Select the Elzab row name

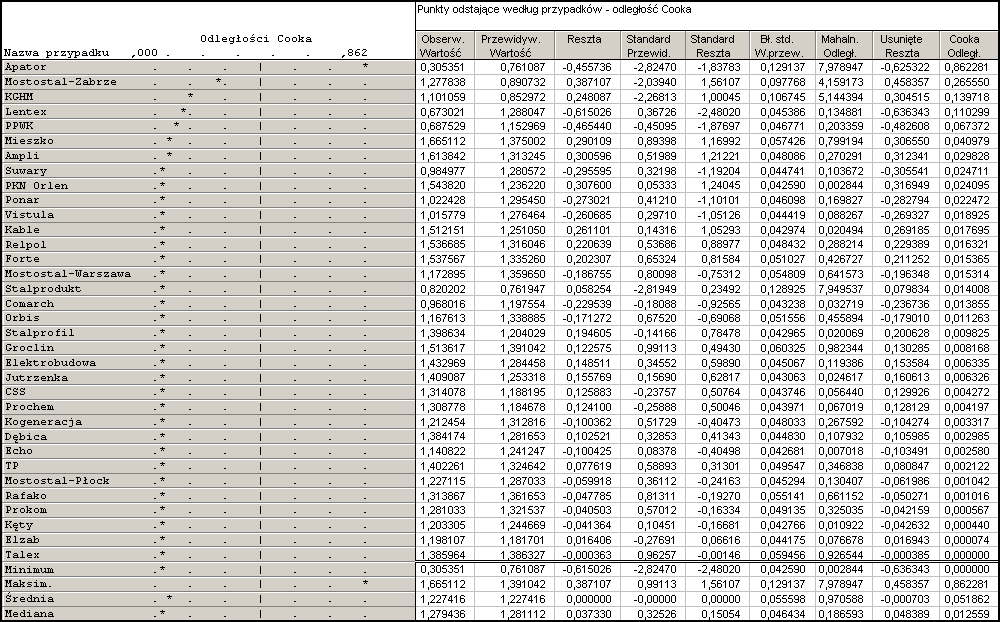(x=22, y=540)
